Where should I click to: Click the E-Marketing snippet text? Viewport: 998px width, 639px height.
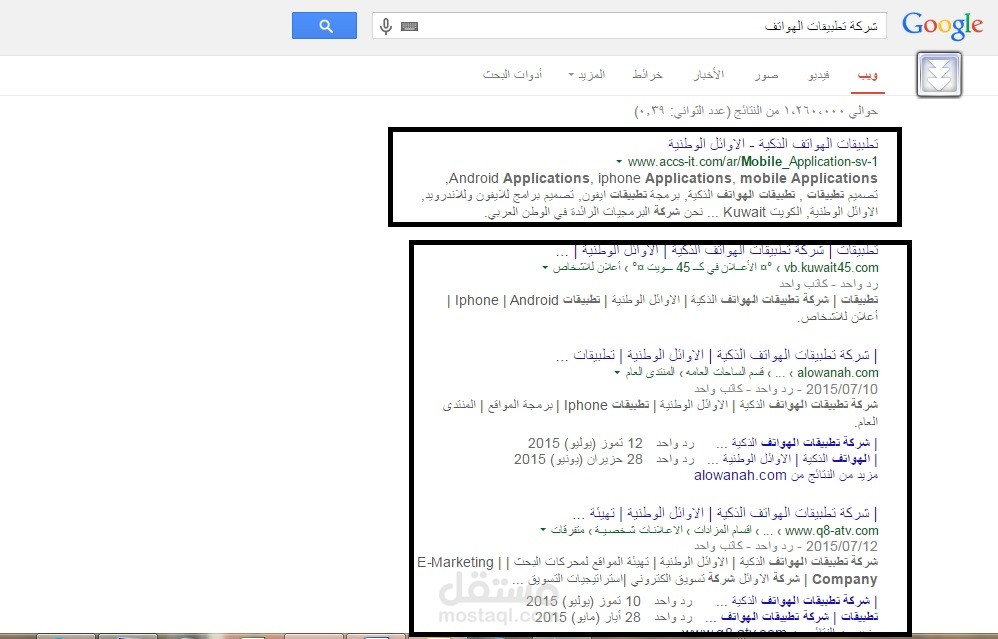455,563
